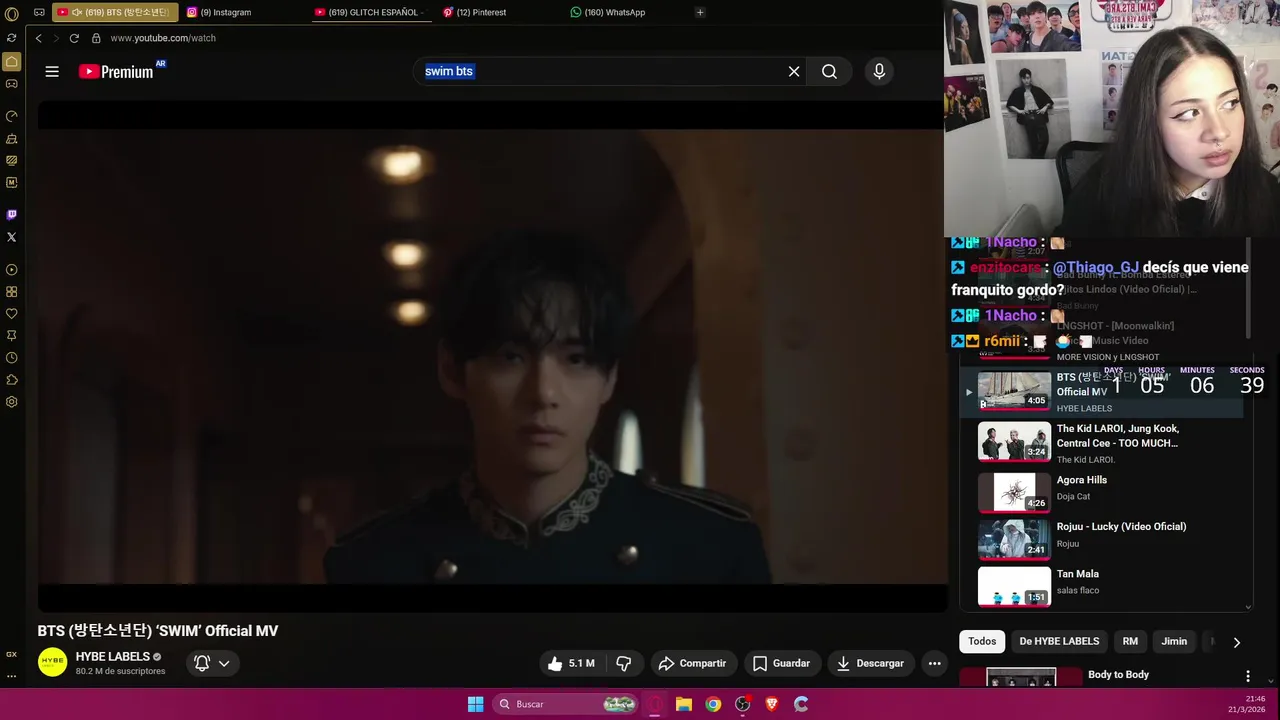The width and height of the screenshot is (1280, 720).
Task: Play The Kid LAROI TOO MUCH thumbnail
Action: (1014, 441)
